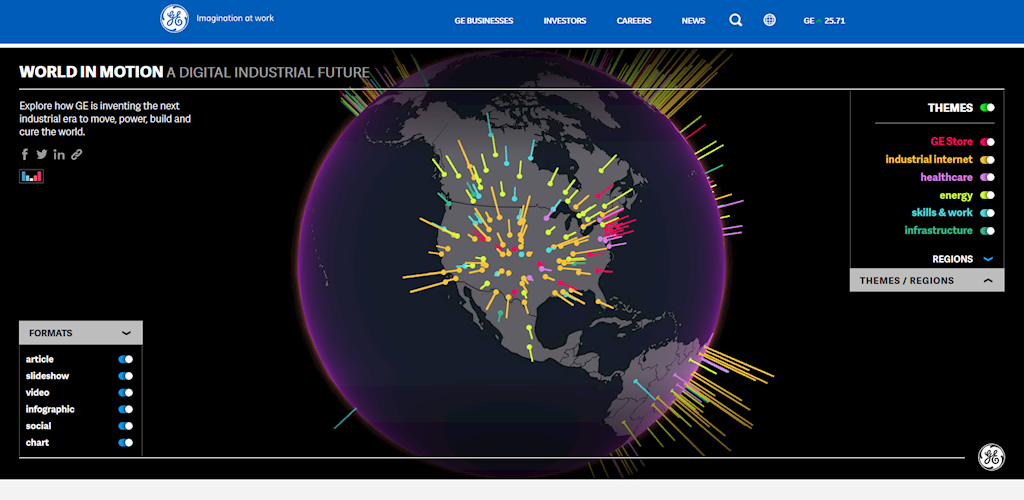Click the GE Store theme label
Image resolution: width=1024 pixels, height=500 pixels.
coord(952,142)
